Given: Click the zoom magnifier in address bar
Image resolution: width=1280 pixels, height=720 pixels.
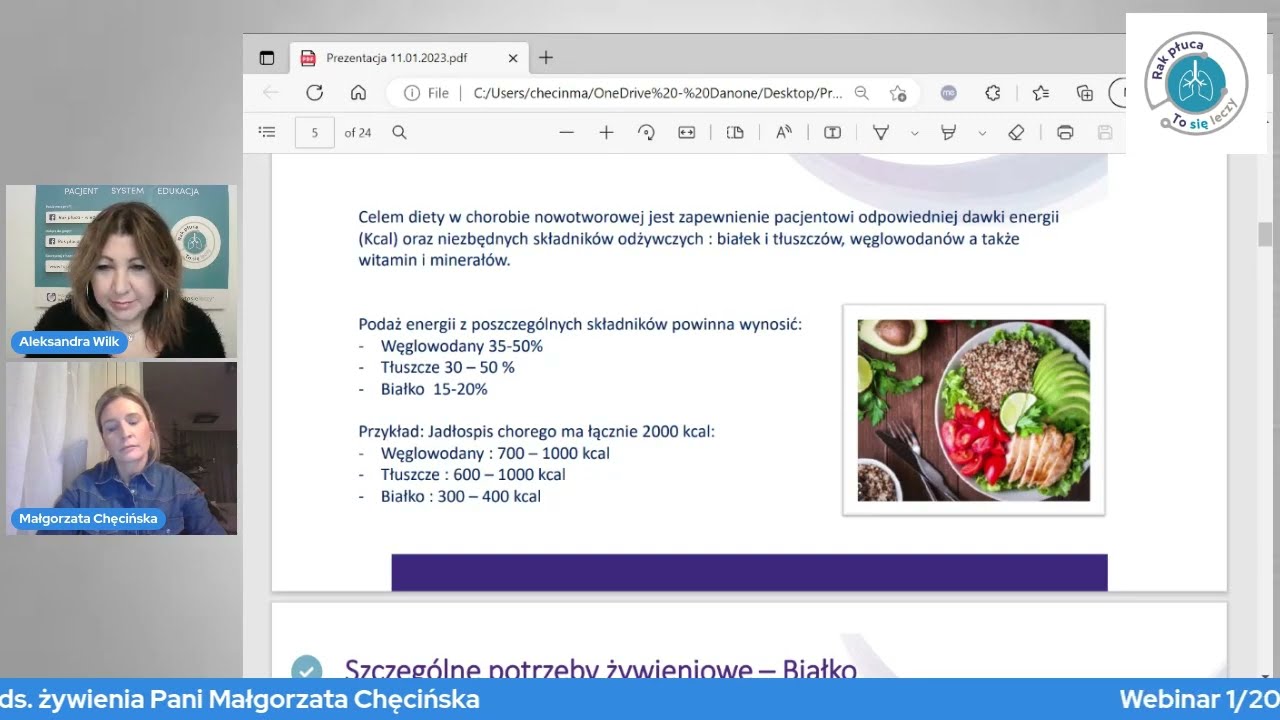Looking at the screenshot, I should click(862, 93).
